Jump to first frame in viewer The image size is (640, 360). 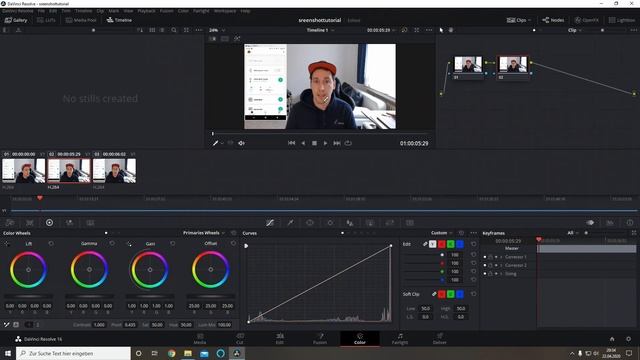coord(291,143)
